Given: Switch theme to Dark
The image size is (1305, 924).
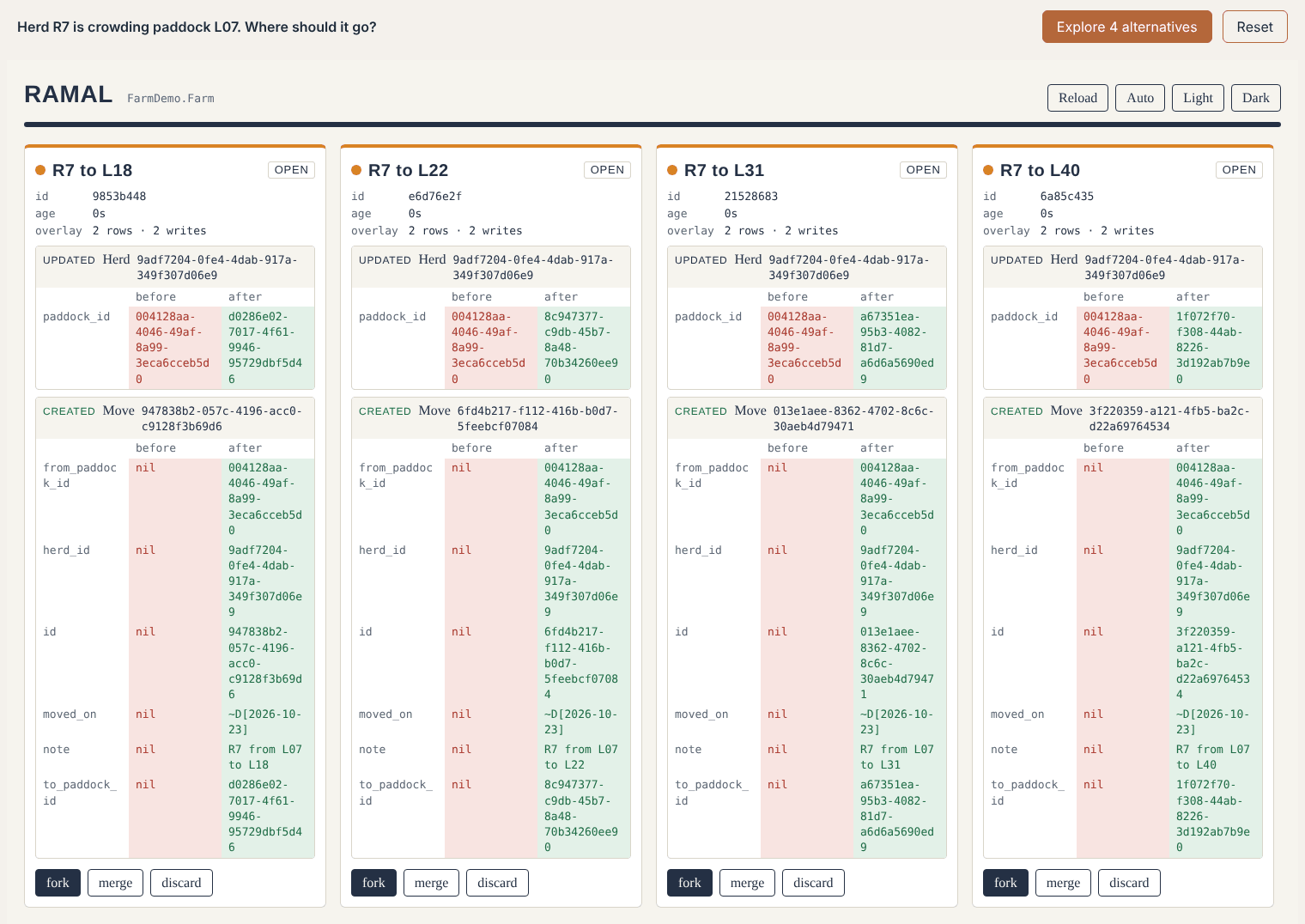Looking at the screenshot, I should click(1255, 98).
